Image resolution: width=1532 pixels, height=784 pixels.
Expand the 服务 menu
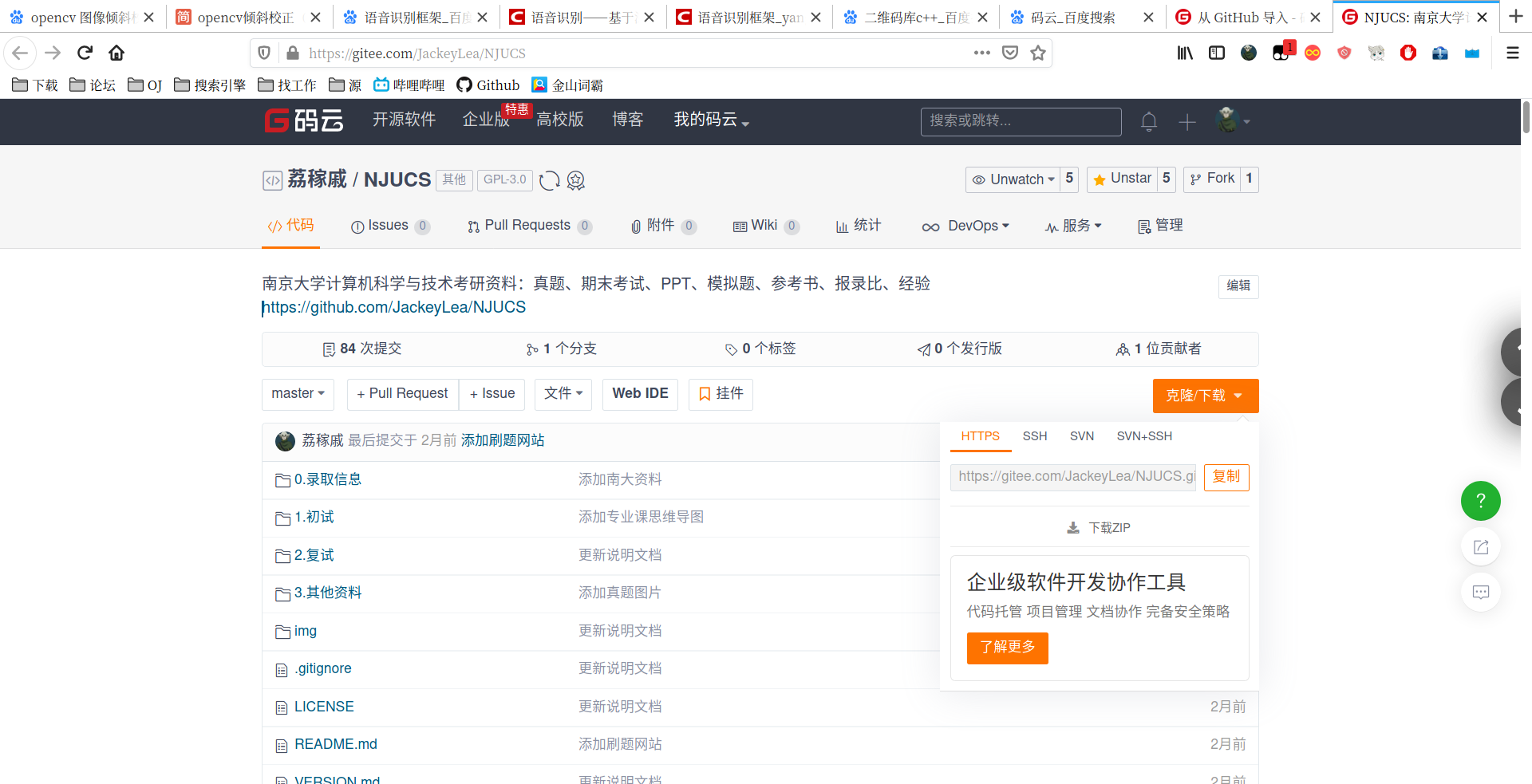pyautogui.click(x=1074, y=227)
